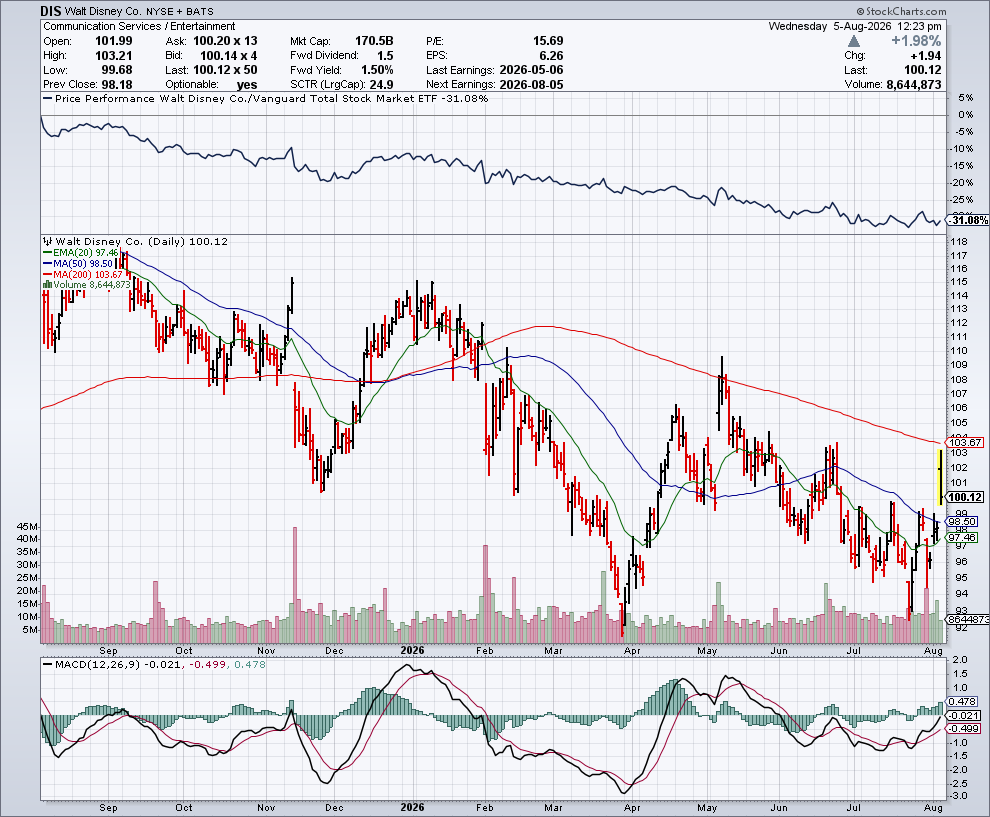The height and width of the screenshot is (817, 990).
Task: Click the Ask quote '100.20 x 13'
Action: click(225, 41)
